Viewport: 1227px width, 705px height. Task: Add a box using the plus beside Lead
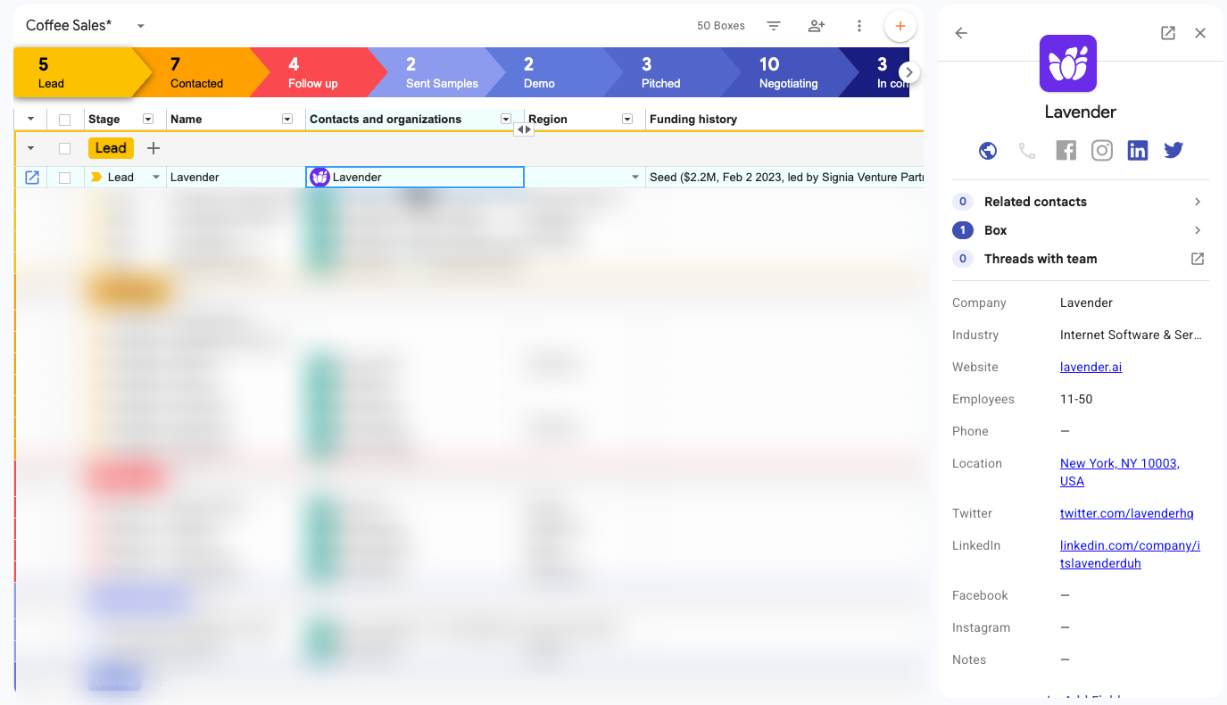pyautogui.click(x=152, y=147)
